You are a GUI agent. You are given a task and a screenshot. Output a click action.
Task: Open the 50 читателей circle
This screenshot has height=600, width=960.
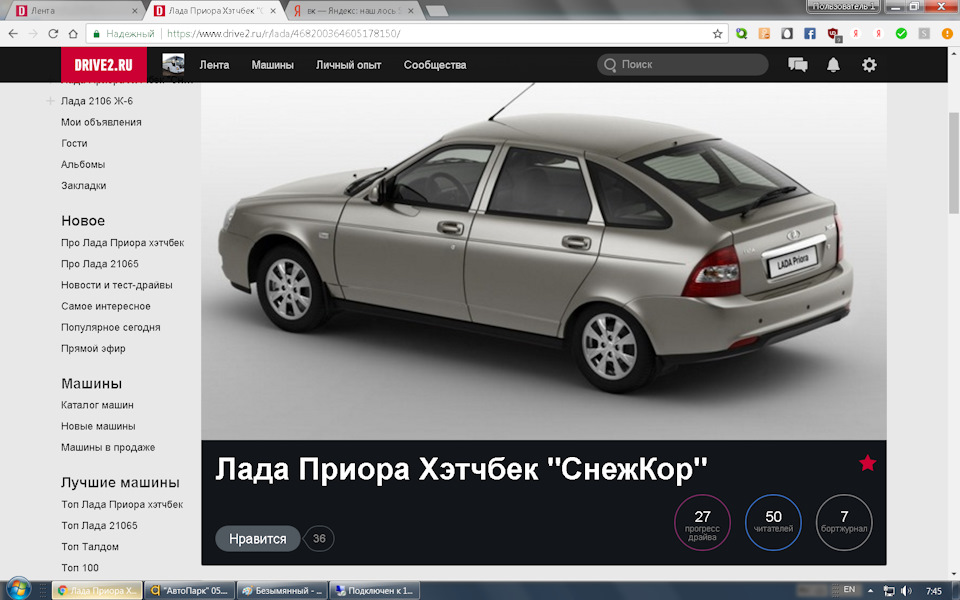pyautogui.click(x=773, y=522)
